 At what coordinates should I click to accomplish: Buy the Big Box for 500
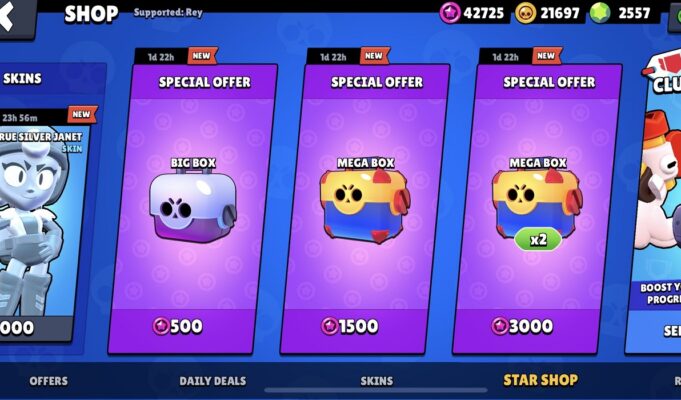pyautogui.click(x=179, y=326)
